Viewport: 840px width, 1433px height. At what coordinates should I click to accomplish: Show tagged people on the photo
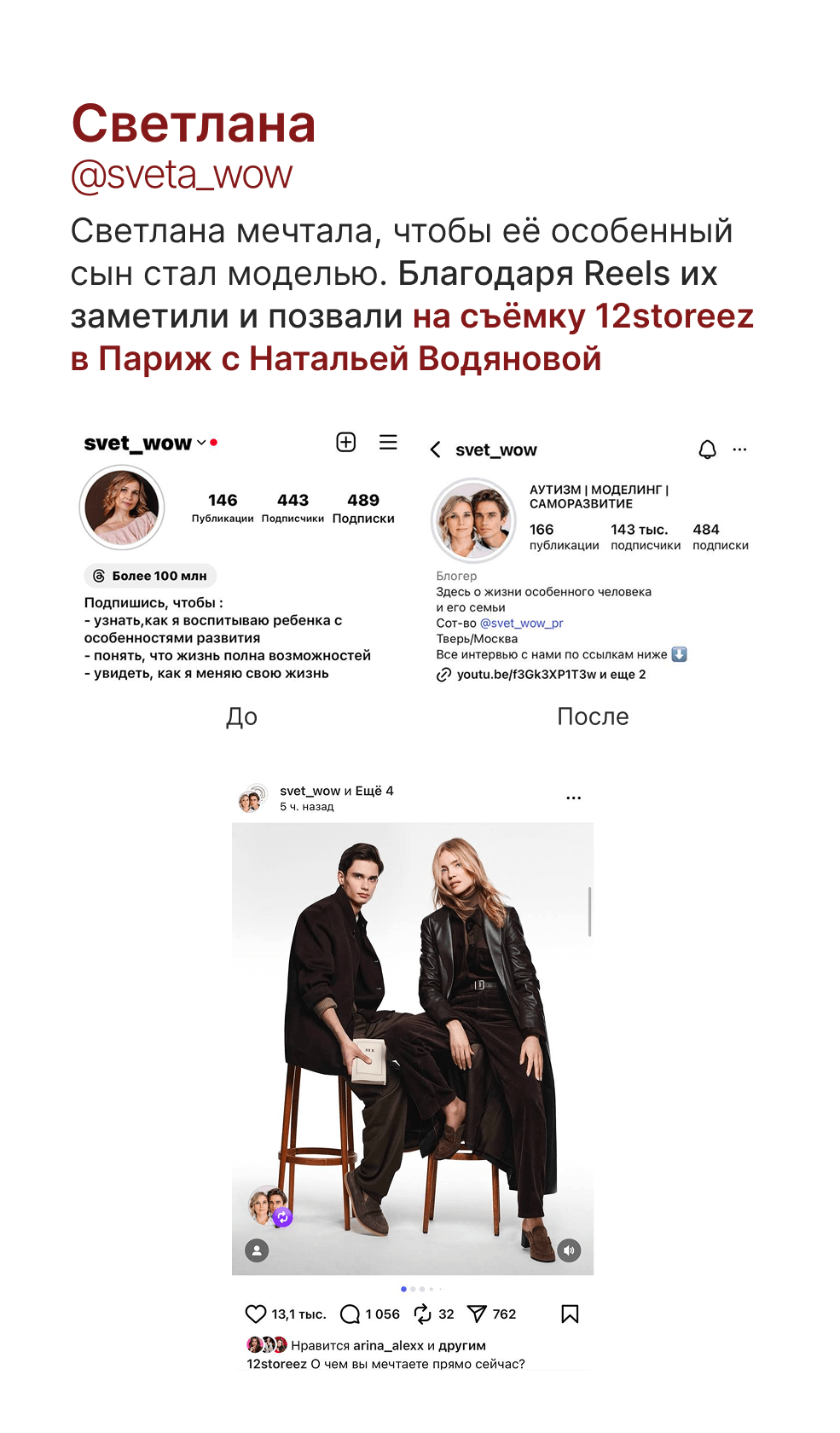tap(257, 1250)
